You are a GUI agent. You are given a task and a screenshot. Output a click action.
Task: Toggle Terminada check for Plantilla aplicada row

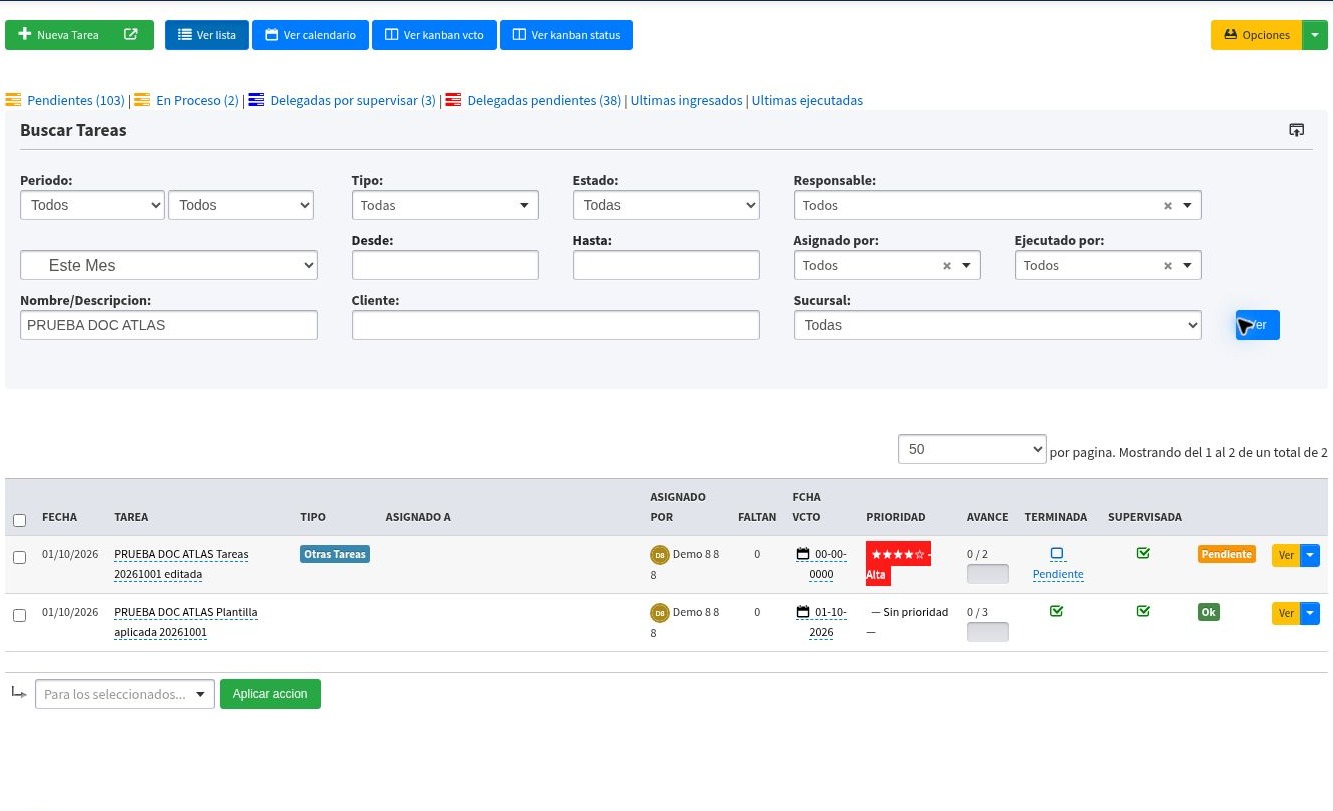[x=1057, y=611]
